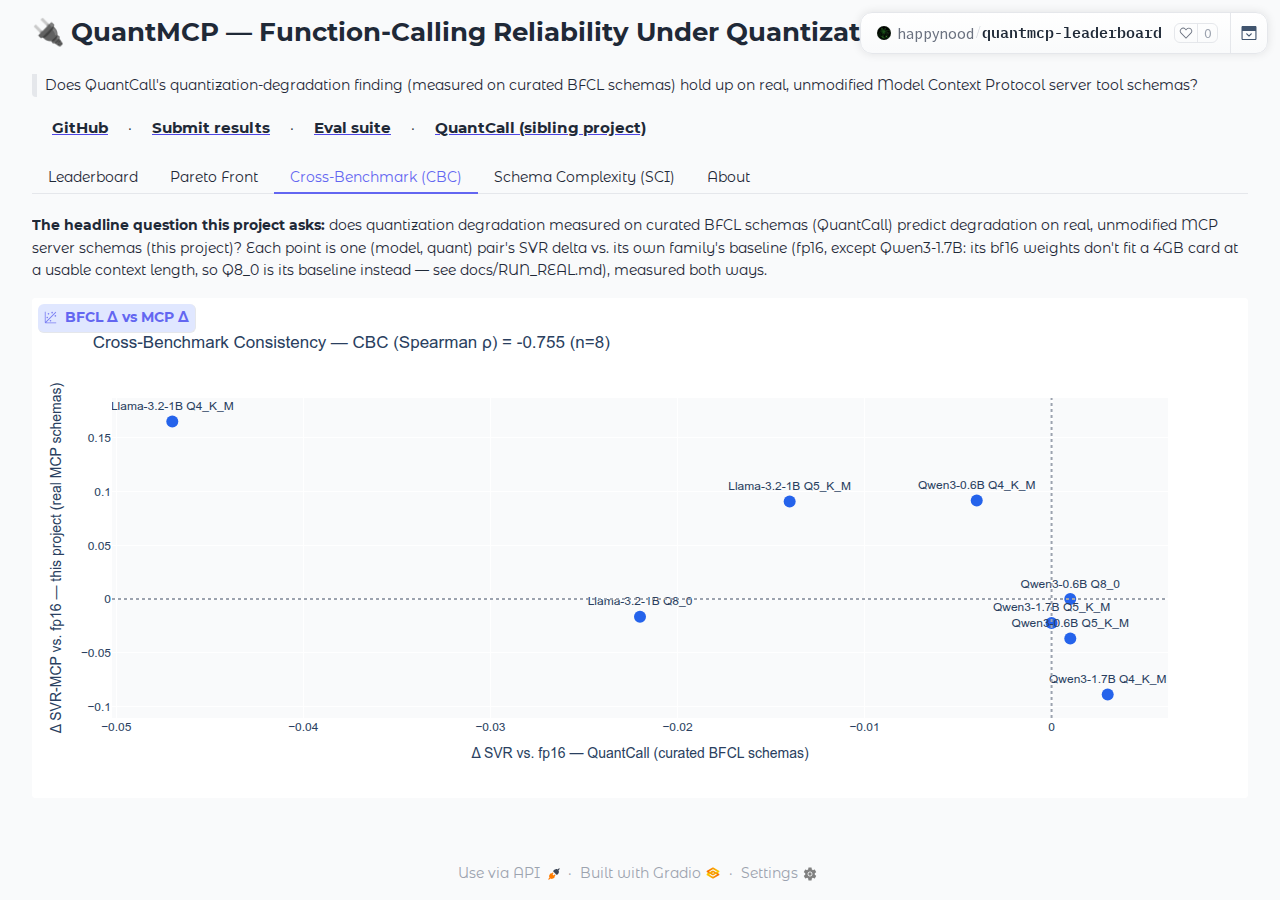Image resolution: width=1280 pixels, height=900 pixels.
Task: Click the Gradio logo icon in footer
Action: [713, 873]
